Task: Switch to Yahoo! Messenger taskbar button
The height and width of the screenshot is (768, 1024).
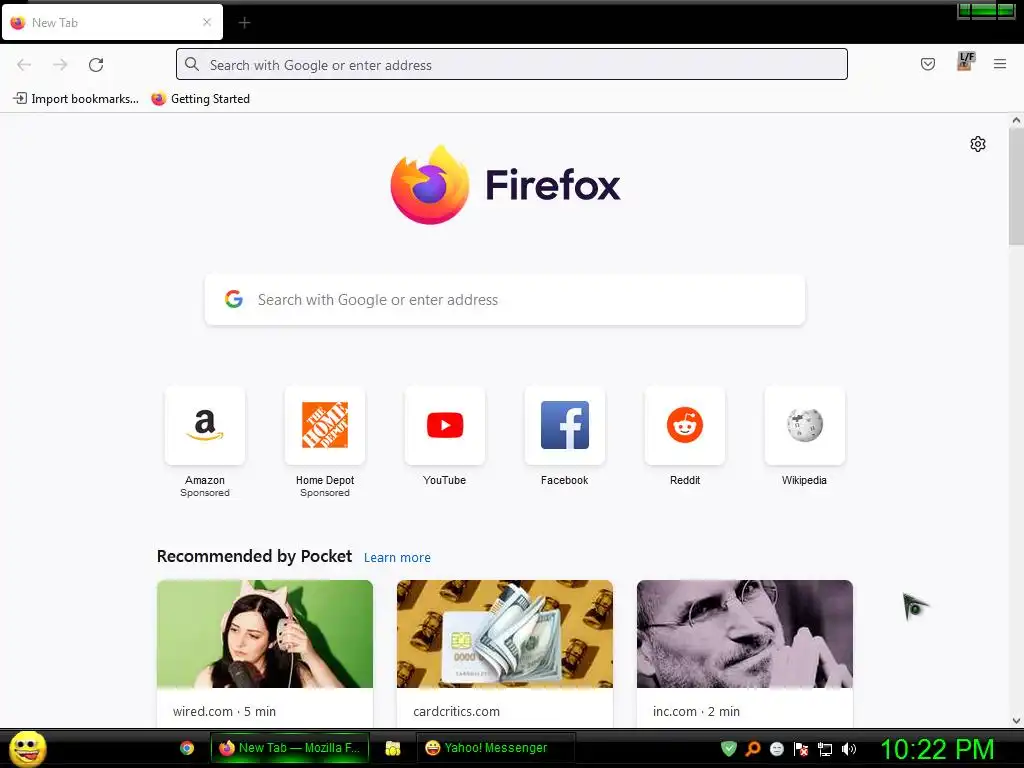Action: [496, 748]
